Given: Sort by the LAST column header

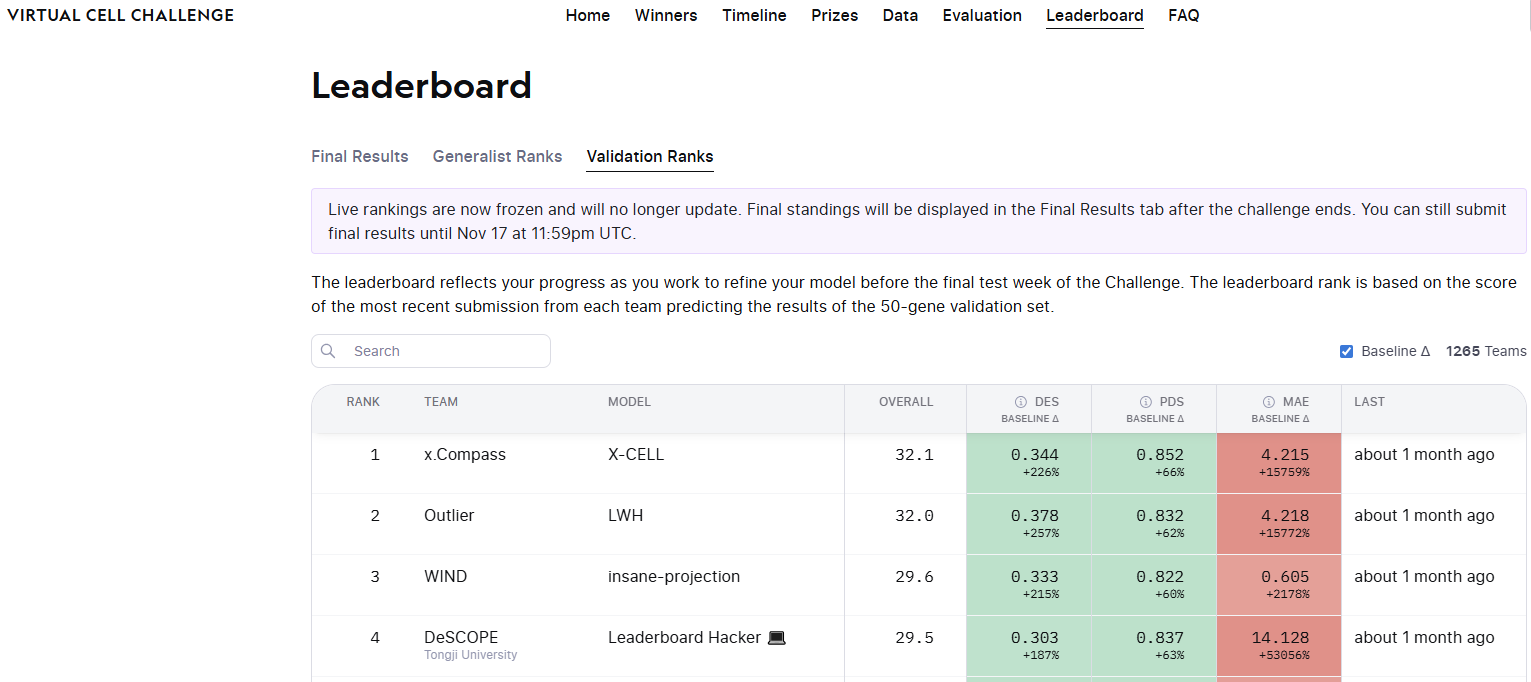Looking at the screenshot, I should pyautogui.click(x=1369, y=402).
